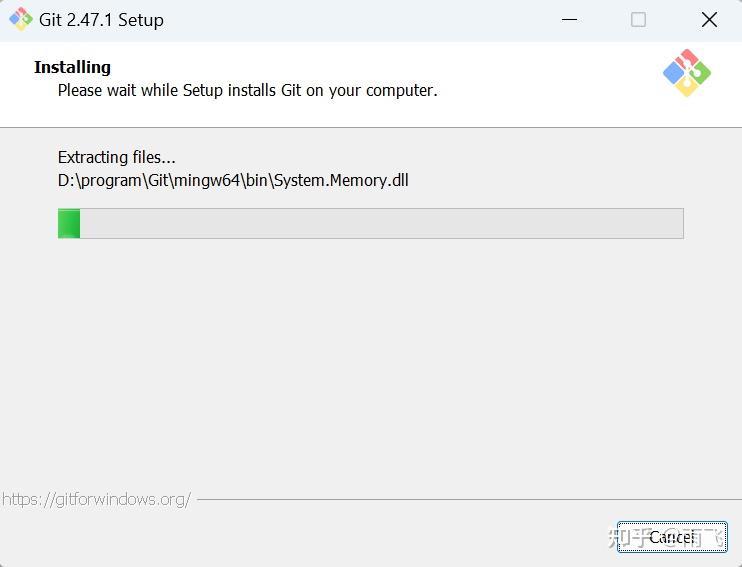Minimize the Git Setup window

tap(569, 20)
